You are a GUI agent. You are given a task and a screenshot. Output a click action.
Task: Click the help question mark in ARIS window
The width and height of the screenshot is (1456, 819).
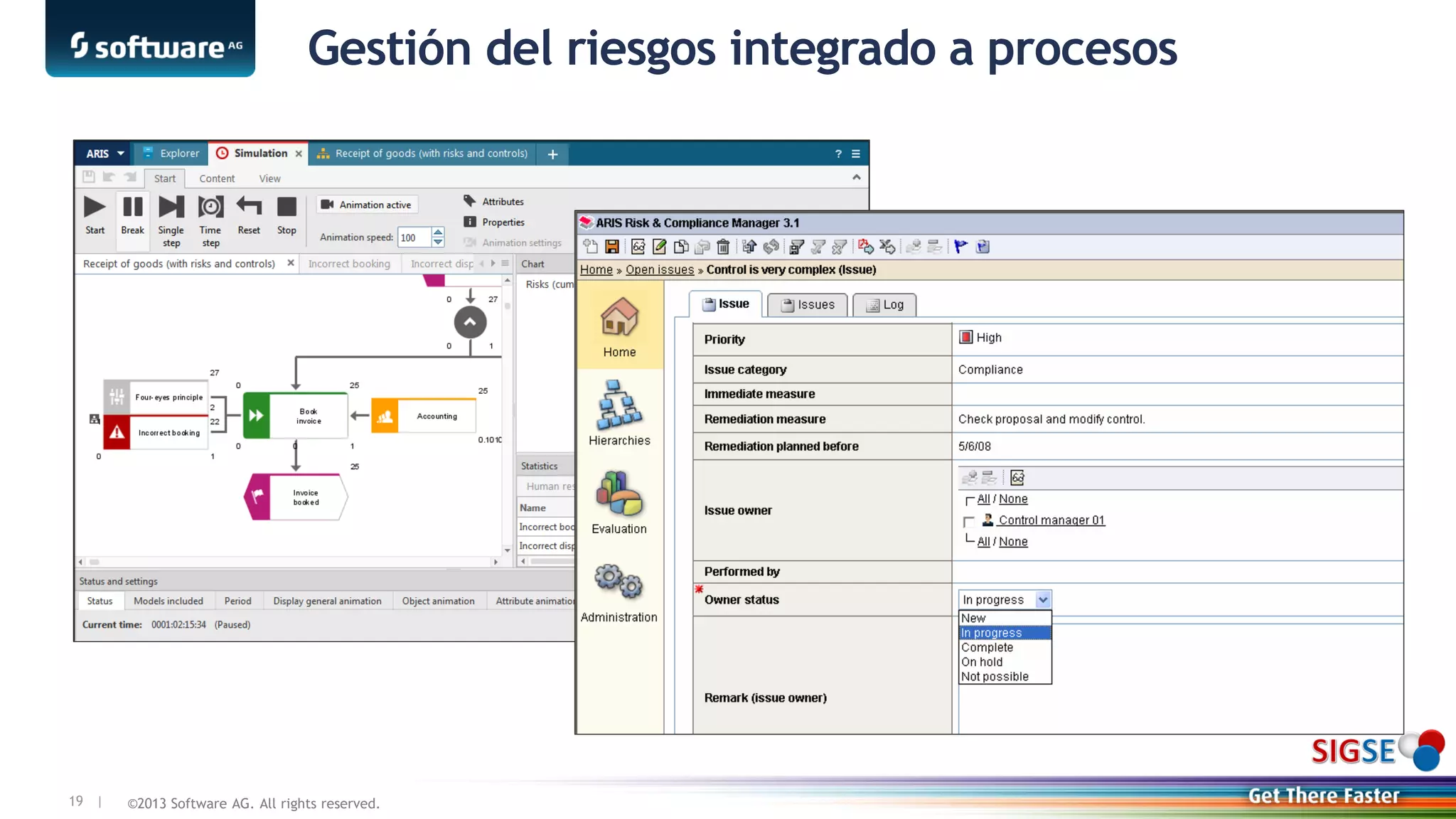(838, 154)
